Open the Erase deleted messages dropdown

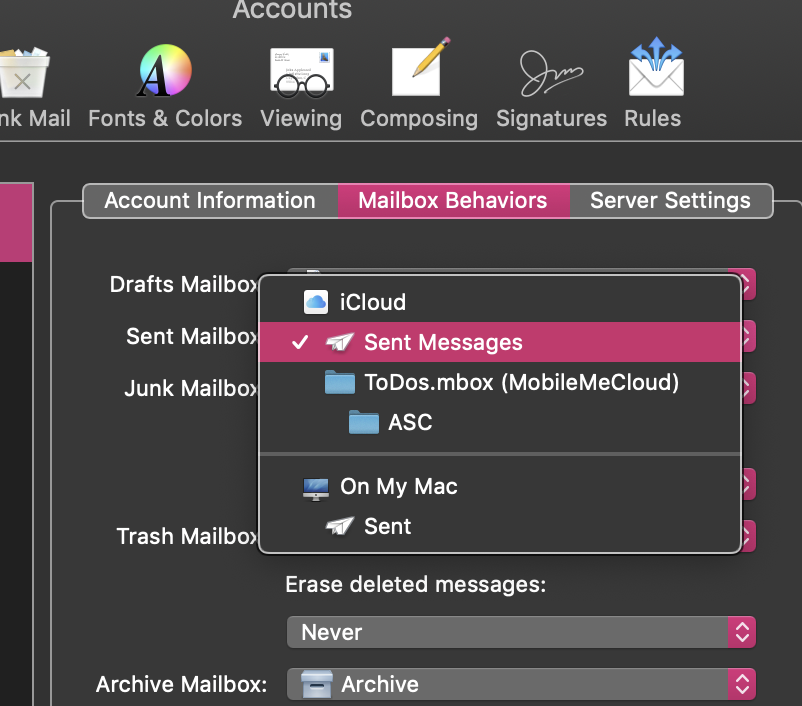point(520,632)
